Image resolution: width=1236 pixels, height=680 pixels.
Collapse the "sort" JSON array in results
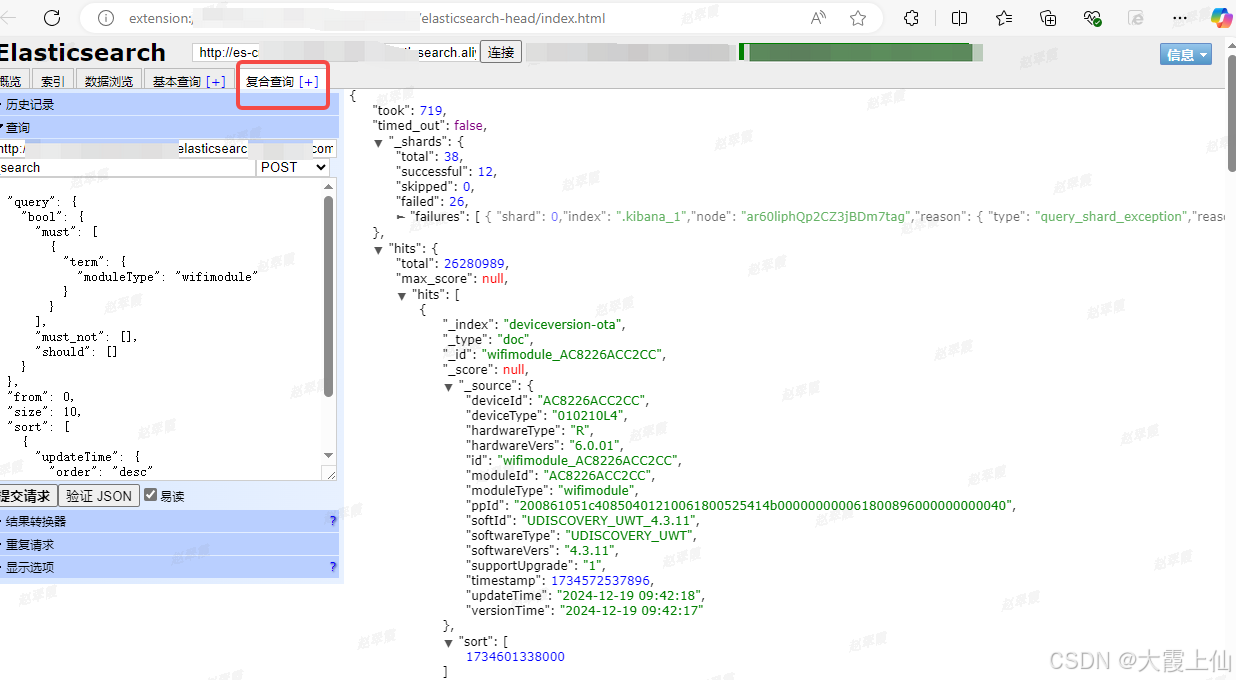[449, 642]
